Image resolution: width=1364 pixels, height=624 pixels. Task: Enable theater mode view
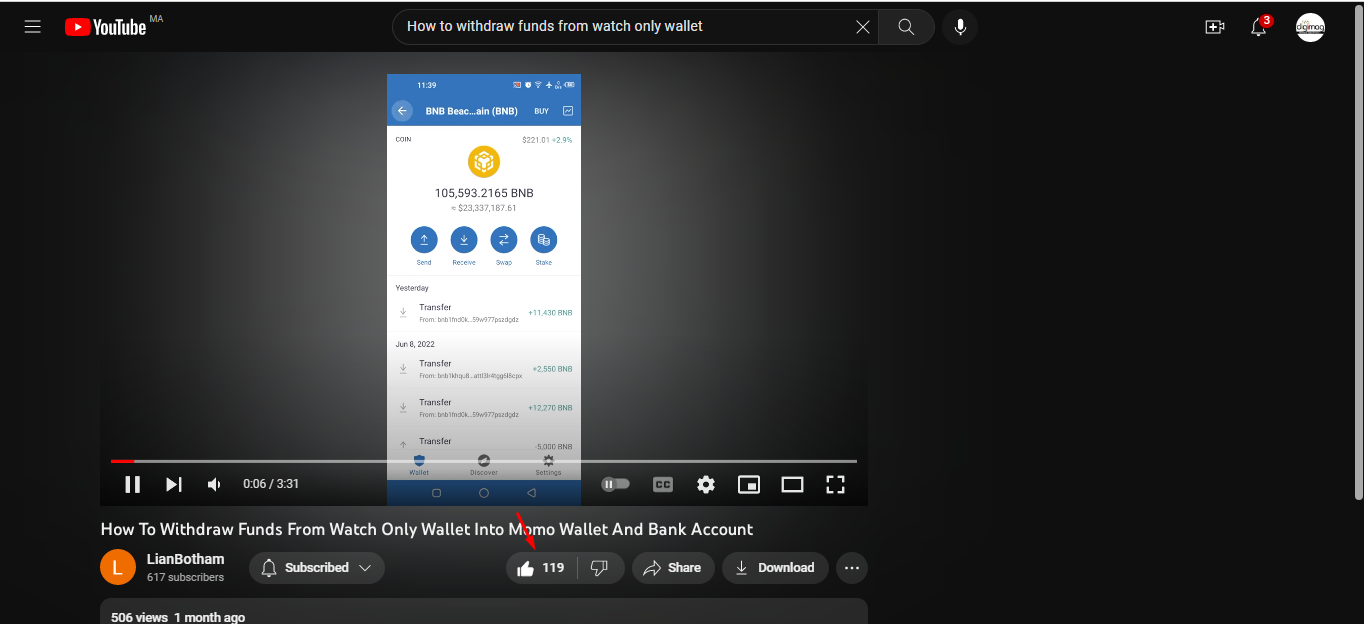(x=792, y=484)
